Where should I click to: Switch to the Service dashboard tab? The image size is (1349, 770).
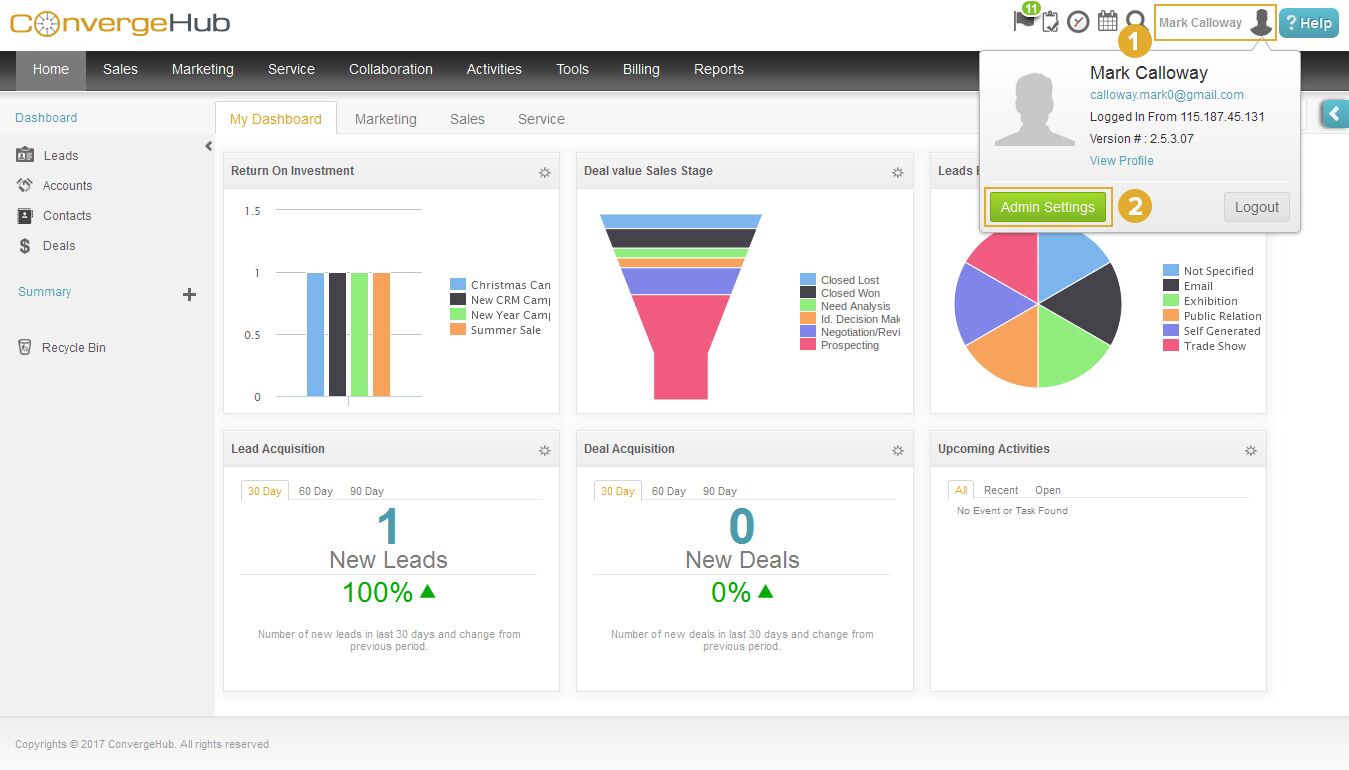541,119
